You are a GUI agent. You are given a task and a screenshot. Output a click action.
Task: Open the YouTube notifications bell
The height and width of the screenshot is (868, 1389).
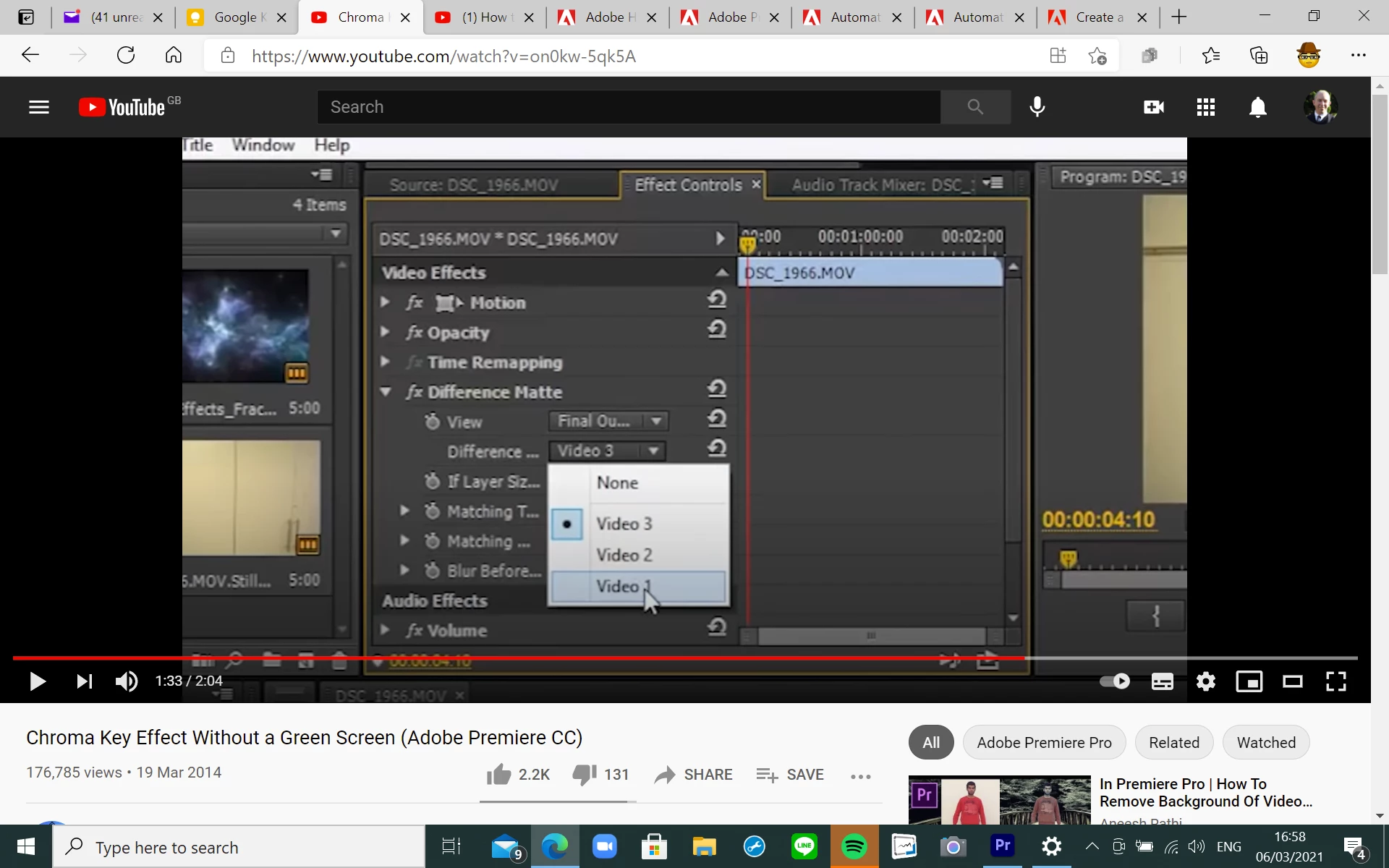tap(1258, 107)
